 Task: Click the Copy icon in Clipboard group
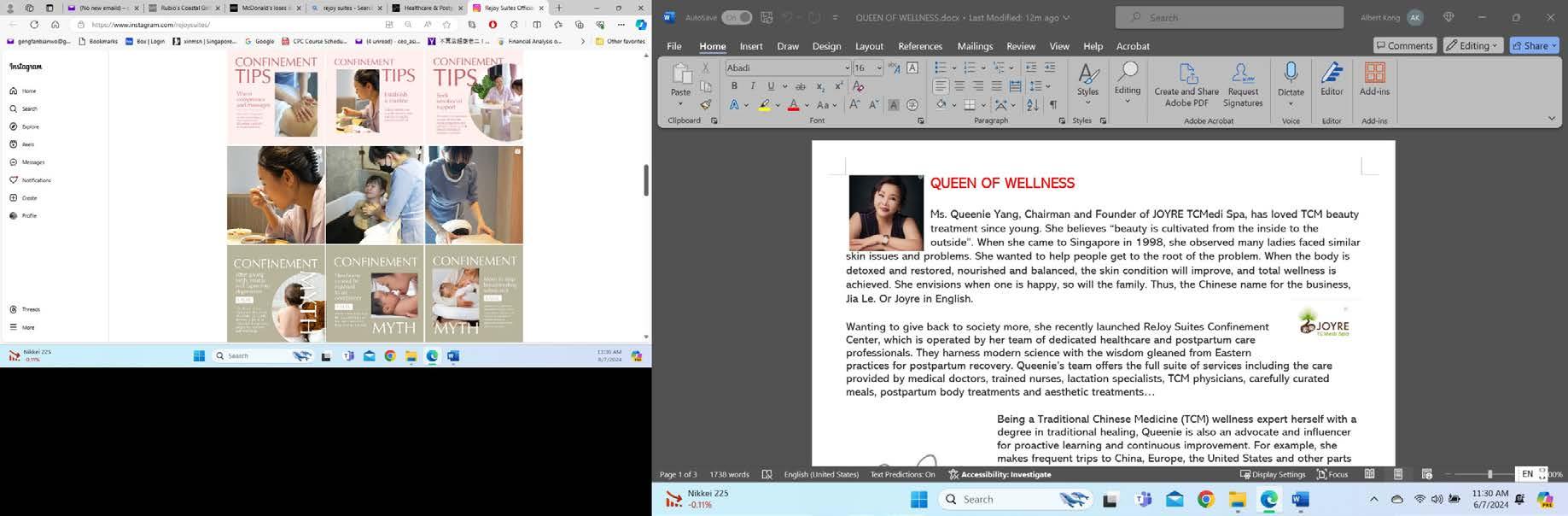point(706,86)
